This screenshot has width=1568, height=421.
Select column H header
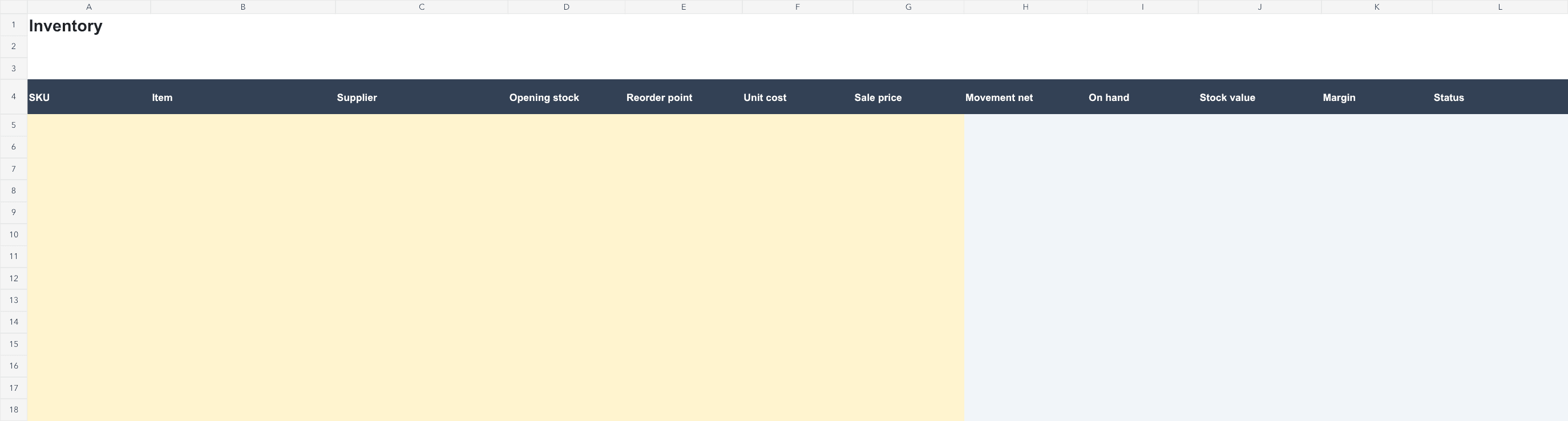point(1026,7)
